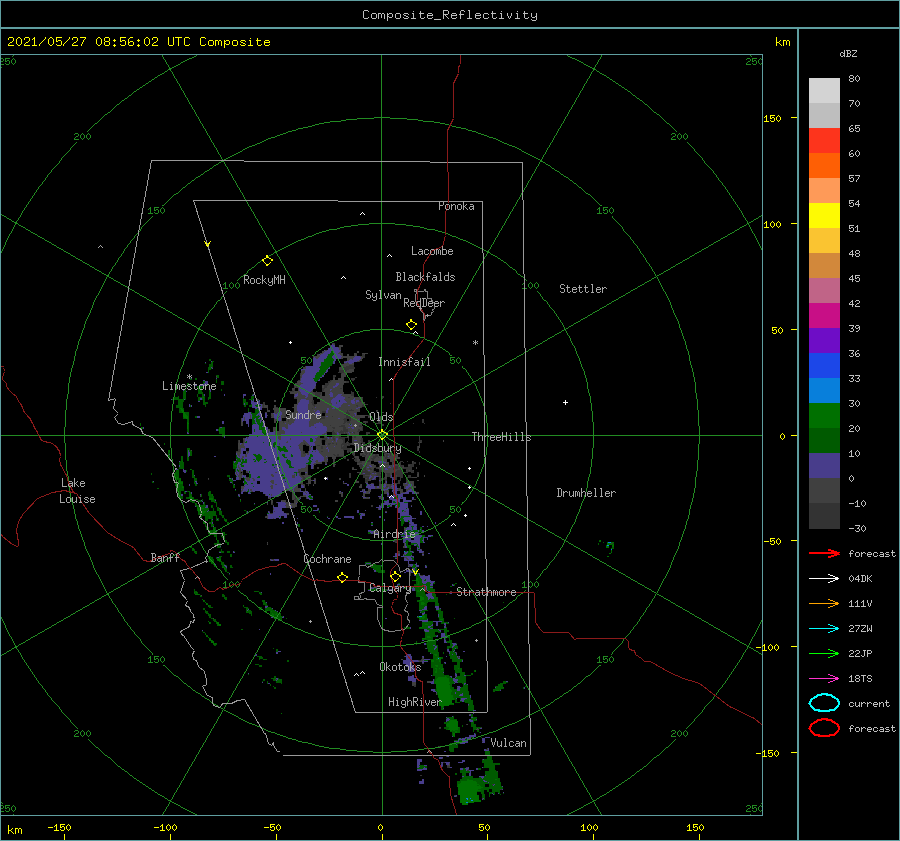The image size is (900, 841).
Task: Click the yellow radar-site diamond at map center
Action: coord(382,435)
